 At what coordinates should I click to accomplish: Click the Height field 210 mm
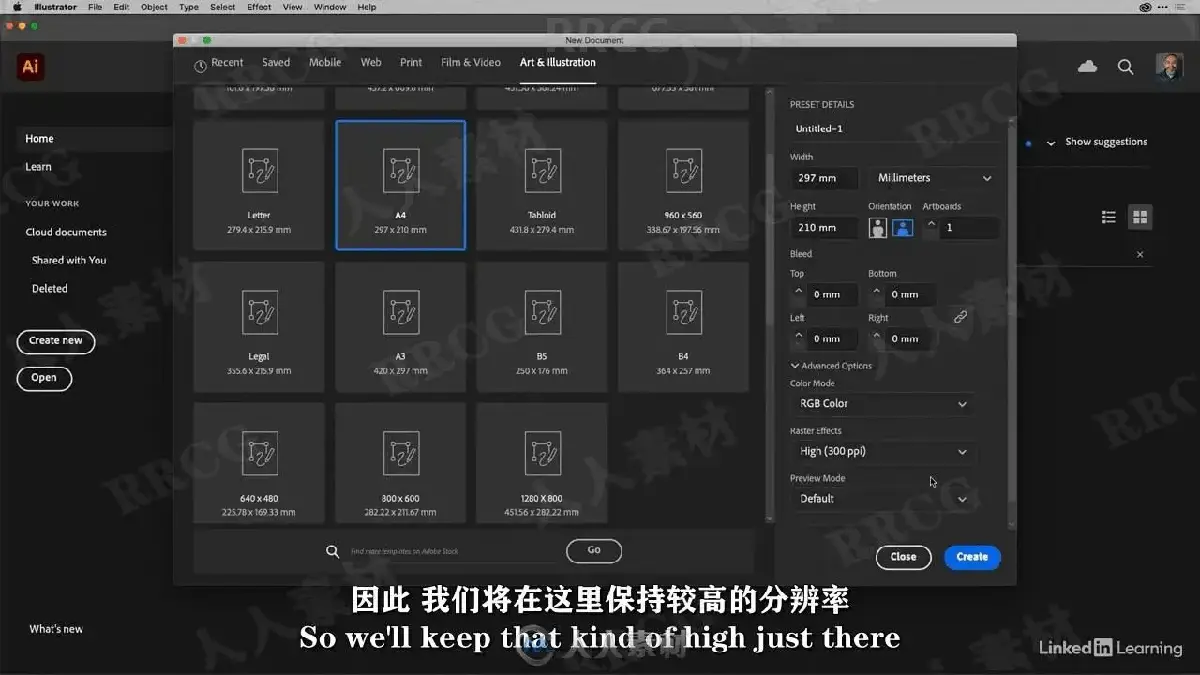pos(824,228)
